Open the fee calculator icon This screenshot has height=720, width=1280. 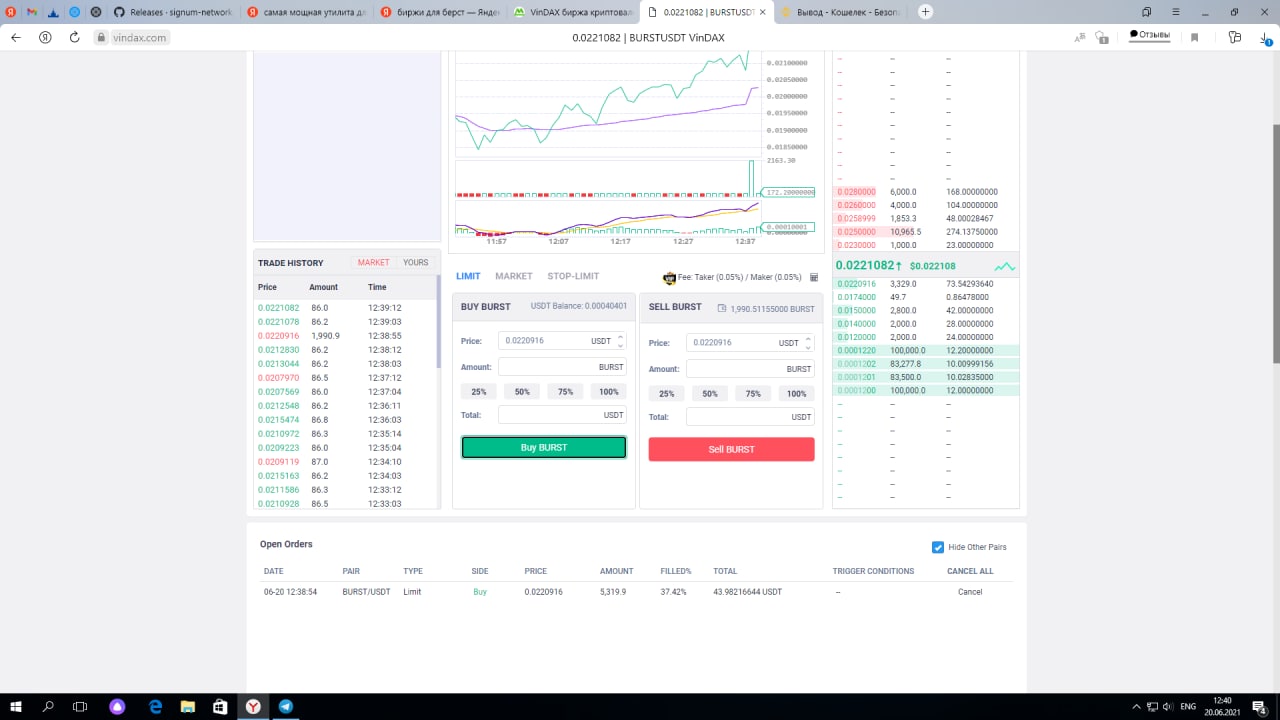tap(814, 277)
